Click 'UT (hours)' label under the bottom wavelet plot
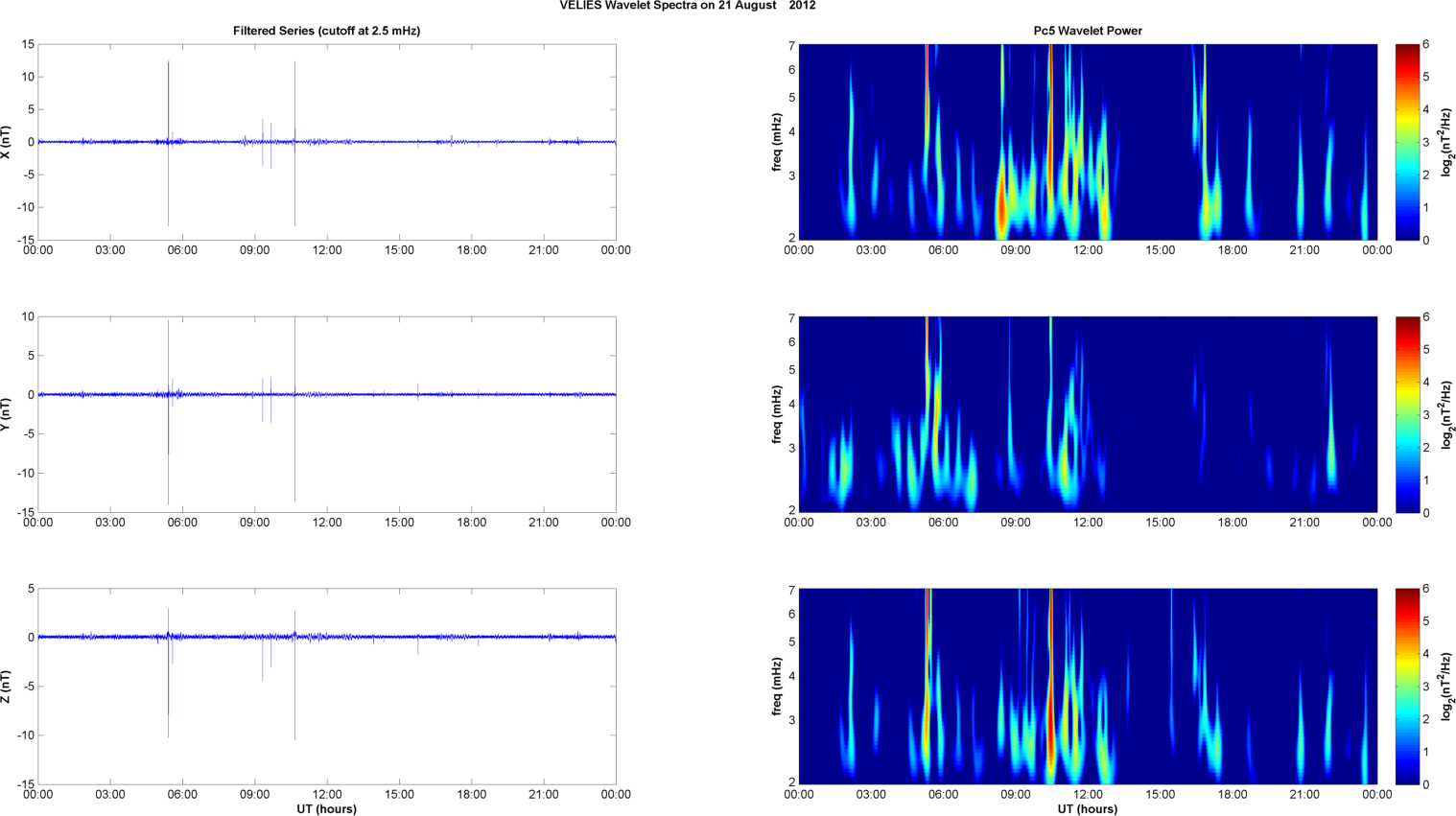Image resolution: width=1456 pixels, height=816 pixels. click(x=1088, y=809)
